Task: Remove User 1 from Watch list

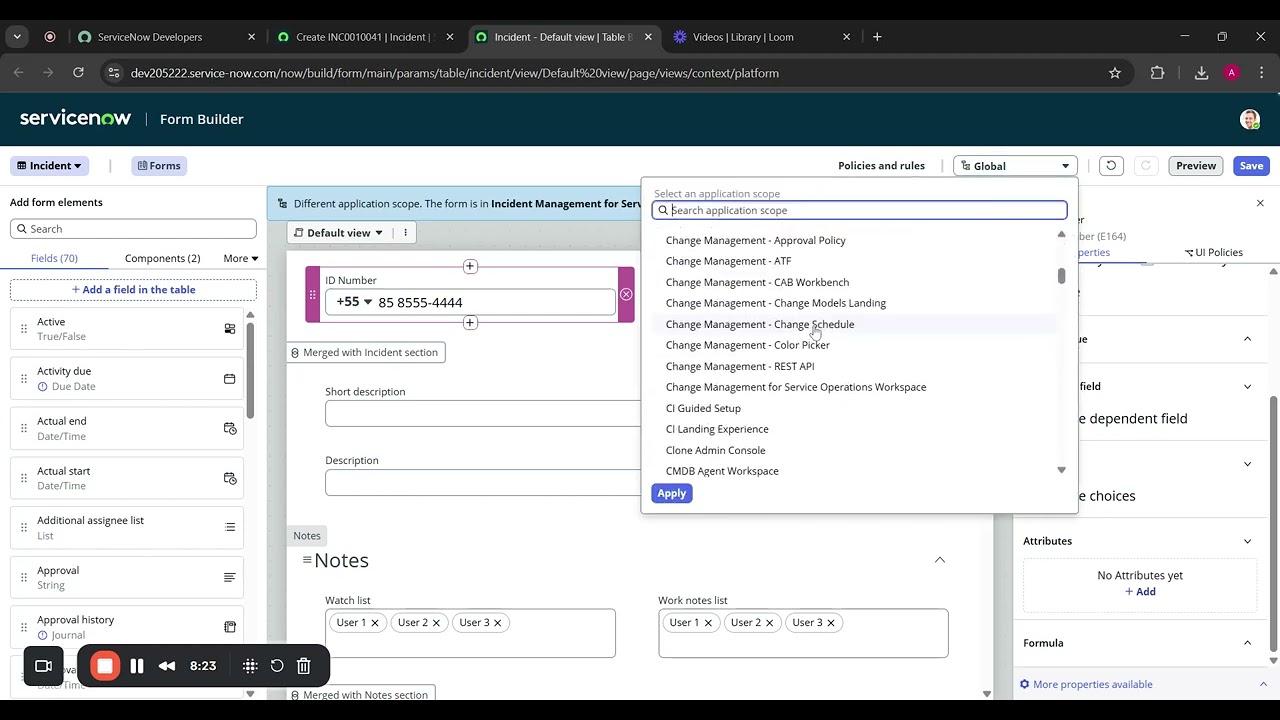Action: 375,623
